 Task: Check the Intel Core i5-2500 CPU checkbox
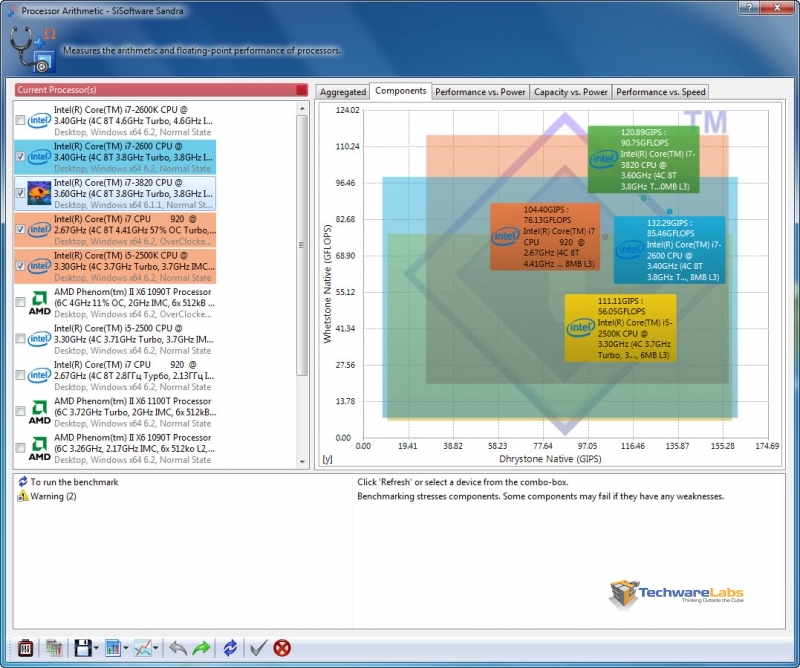coord(20,339)
